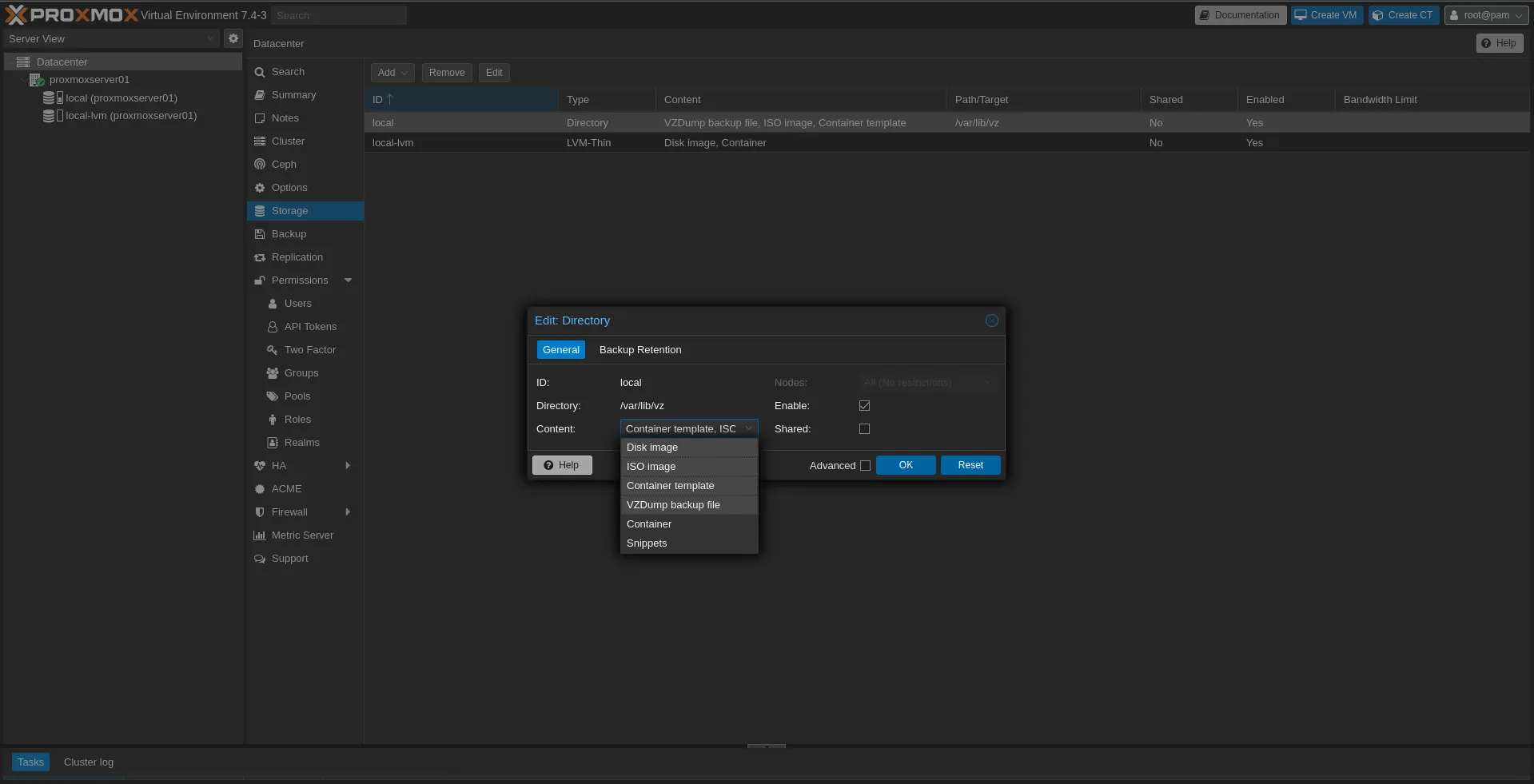The image size is (1534, 784).
Task: Enable the Advanced checkbox
Action: coord(865,466)
